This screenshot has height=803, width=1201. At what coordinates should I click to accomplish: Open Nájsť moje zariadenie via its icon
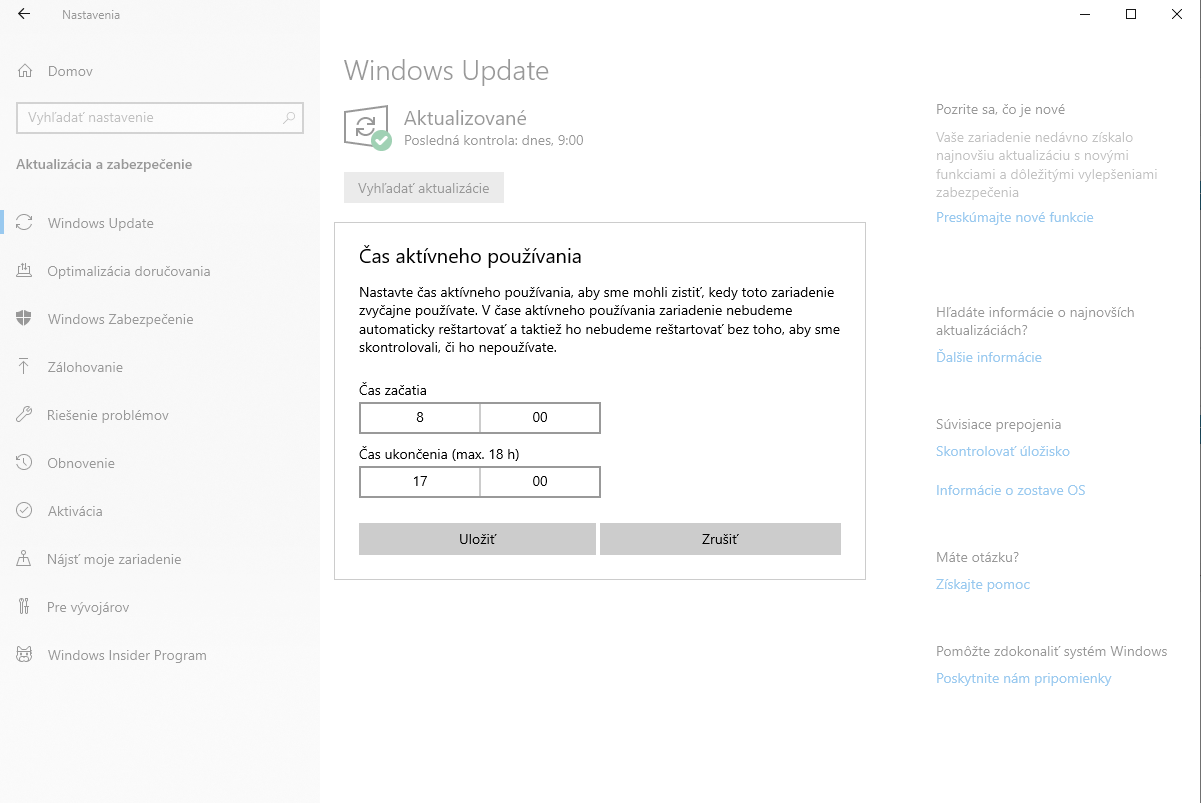[x=25, y=559]
